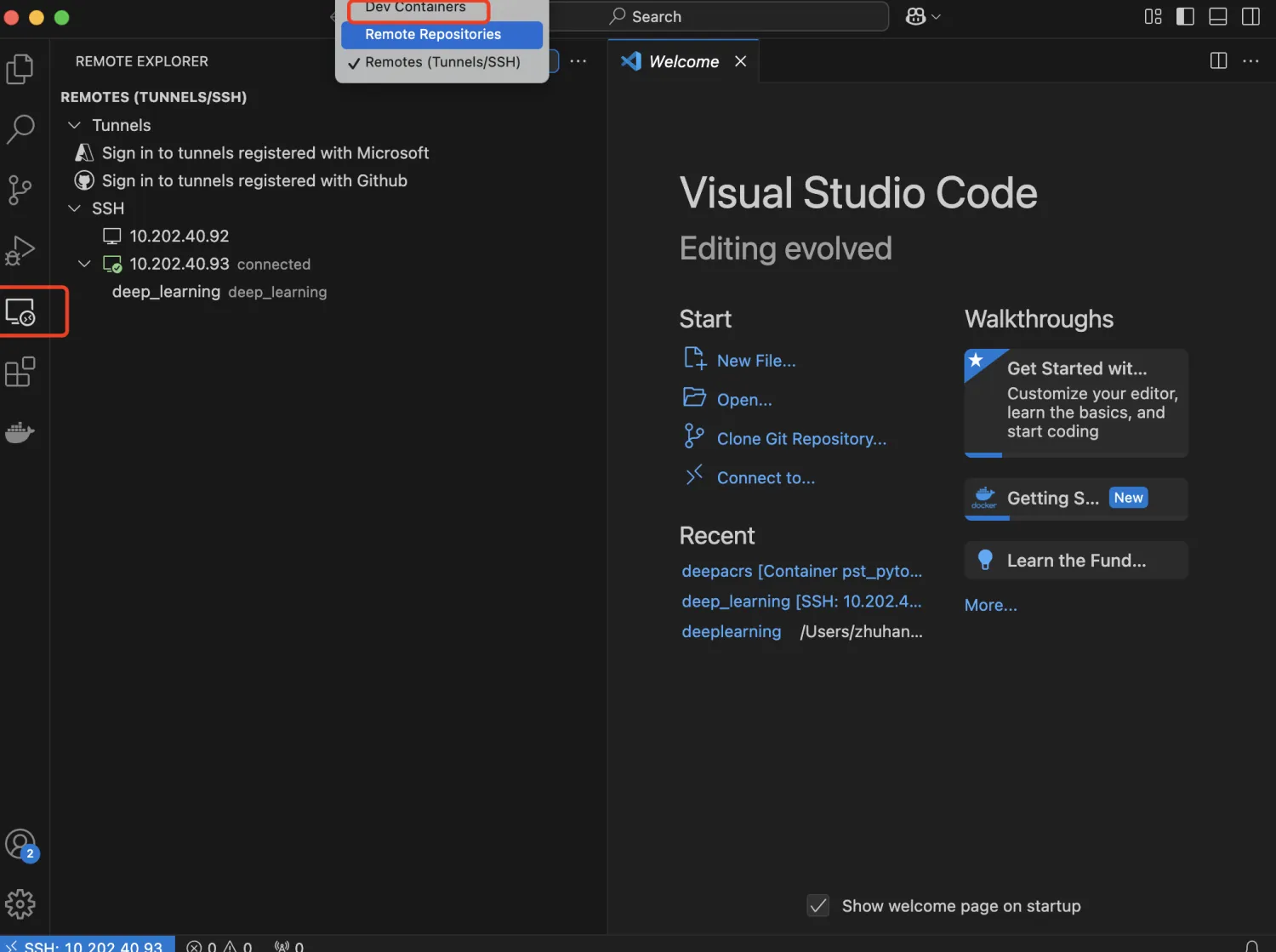
Task: Sign in to tunnels registered with Microsoft
Action: 265,153
